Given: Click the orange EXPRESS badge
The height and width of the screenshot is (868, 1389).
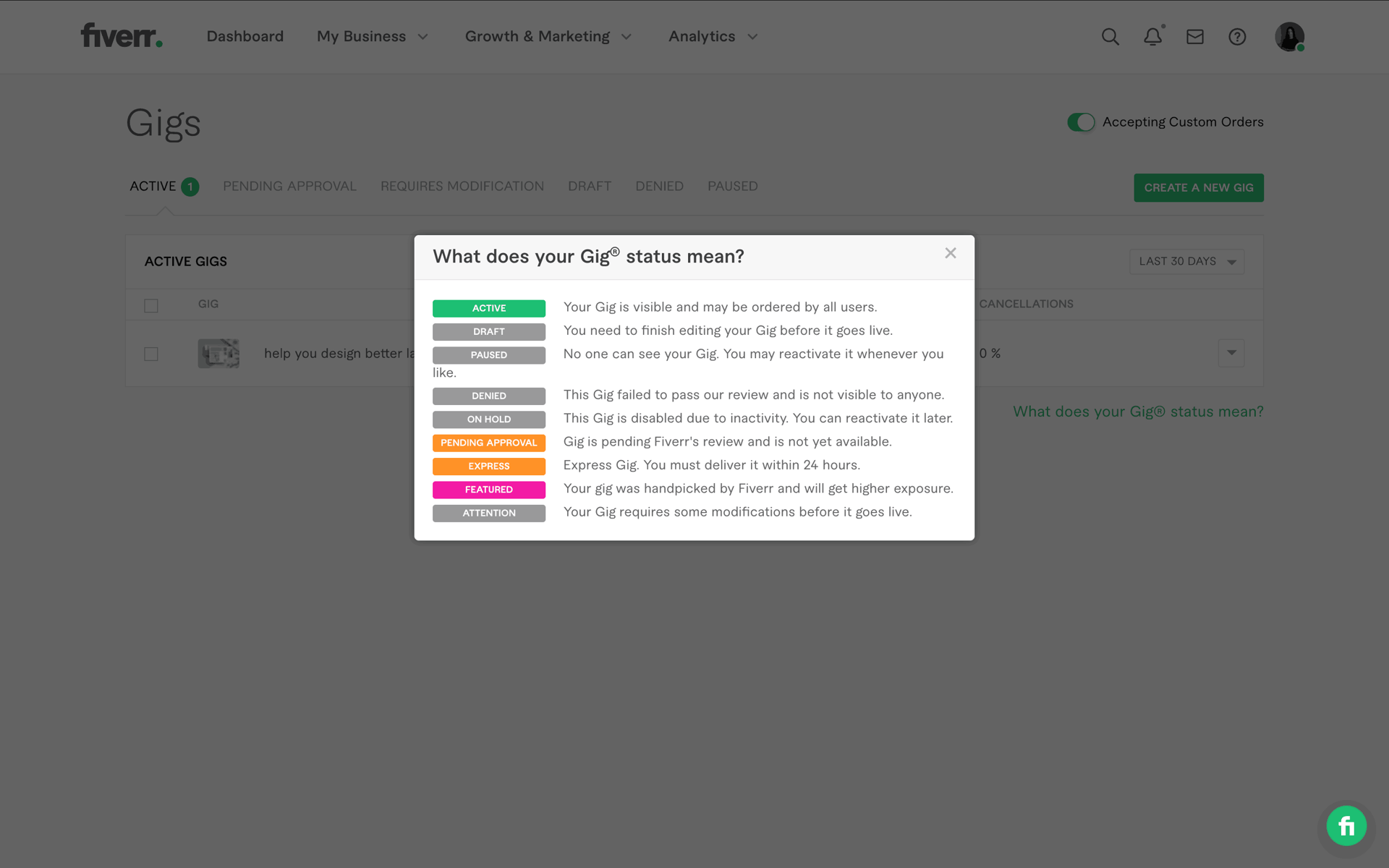Looking at the screenshot, I should point(489,466).
